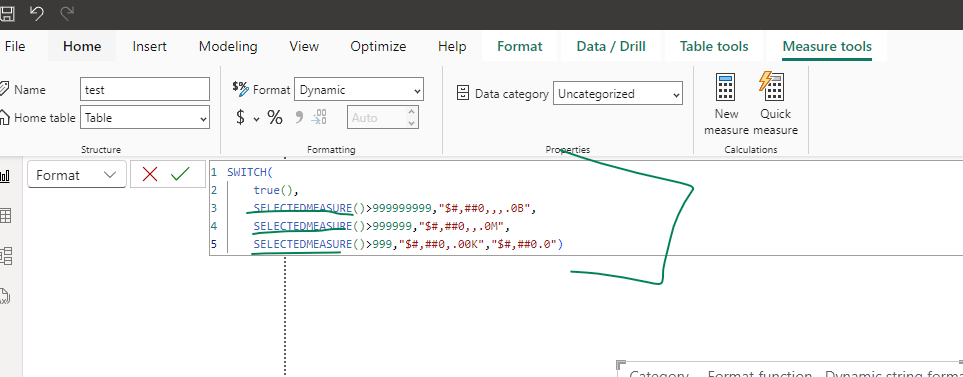Open the Format dropdown set to Dynamic

pos(359,90)
